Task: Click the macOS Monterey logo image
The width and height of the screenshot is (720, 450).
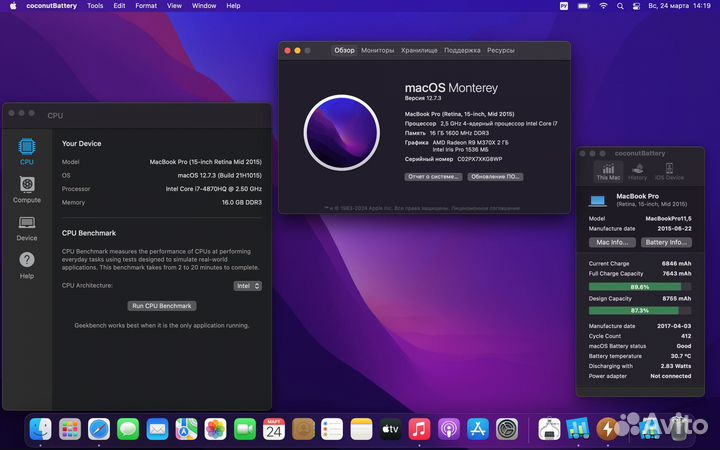Action: coord(342,133)
